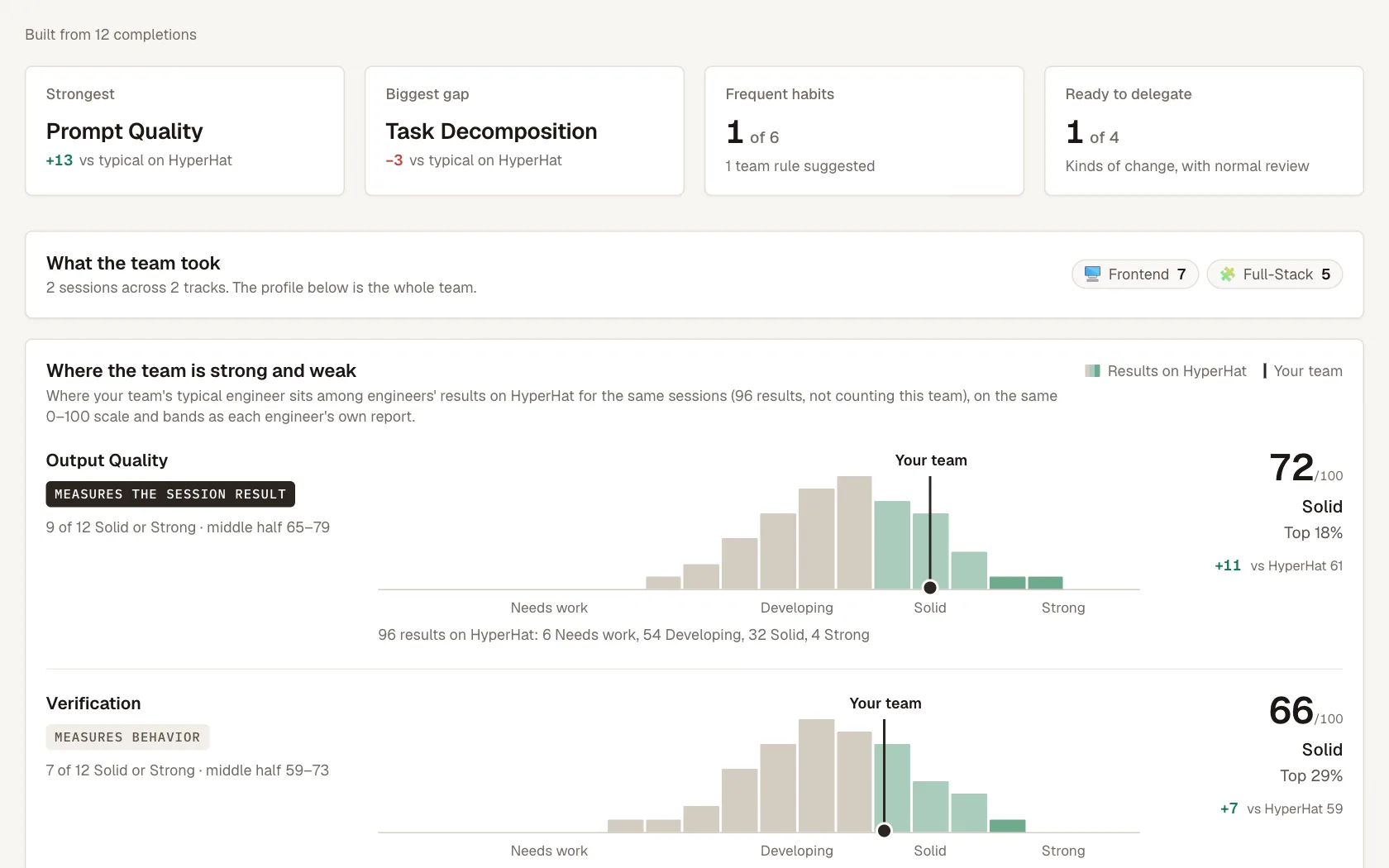The width and height of the screenshot is (1389, 868).
Task: Click the Output Quality team marker dot
Action: 930,588
